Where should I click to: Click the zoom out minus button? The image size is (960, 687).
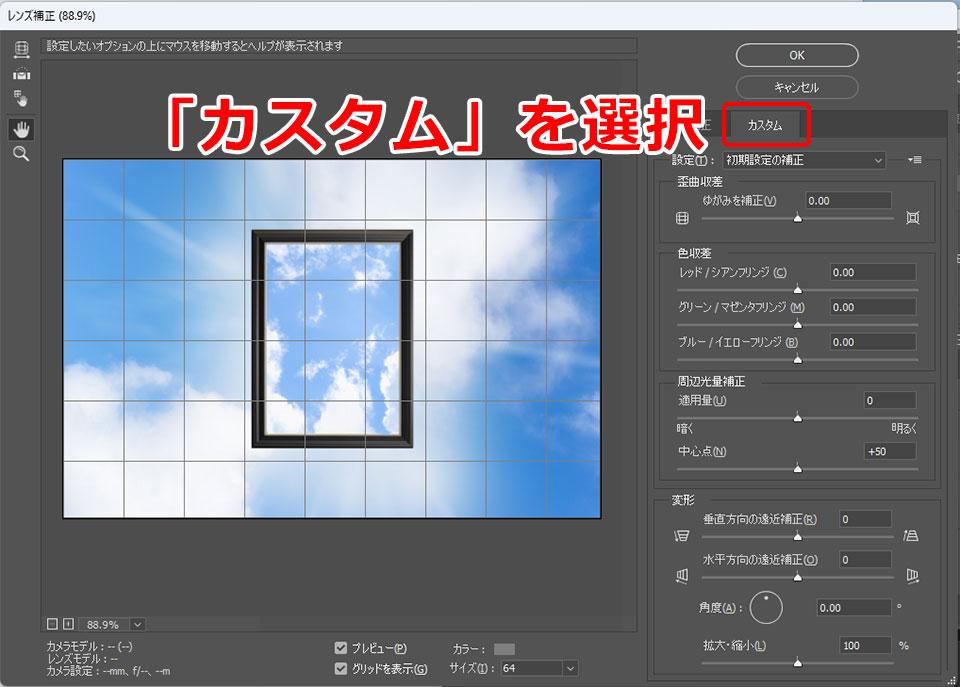[52, 624]
